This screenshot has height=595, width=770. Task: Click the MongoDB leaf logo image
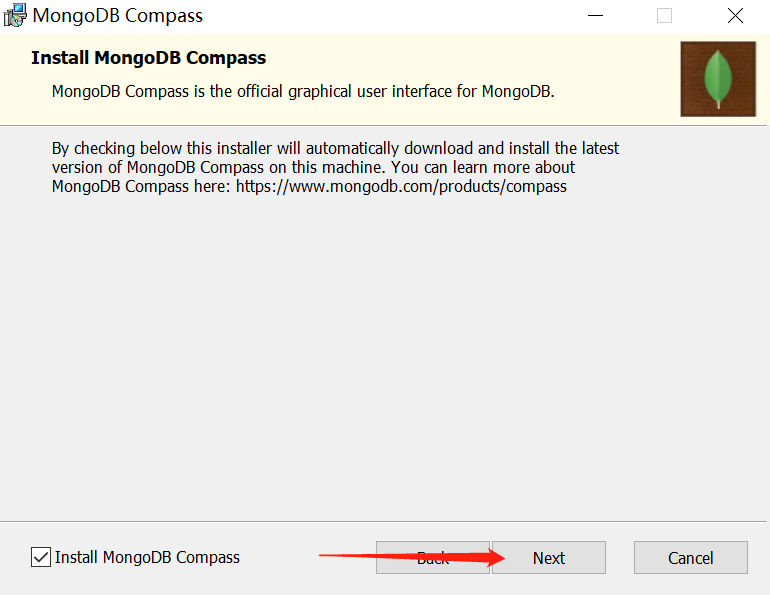[718, 79]
